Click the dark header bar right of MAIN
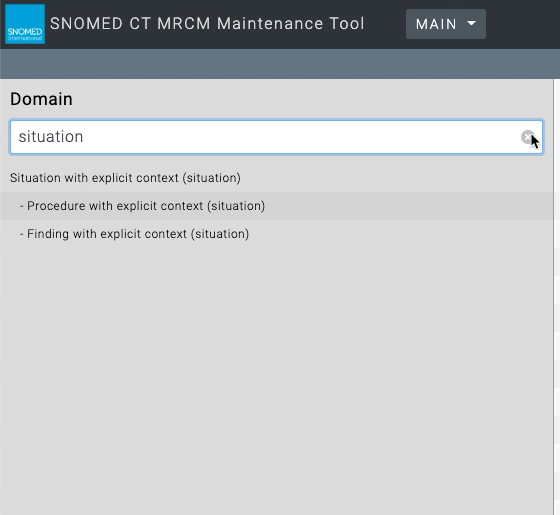The width and height of the screenshot is (560, 515). click(523, 24)
